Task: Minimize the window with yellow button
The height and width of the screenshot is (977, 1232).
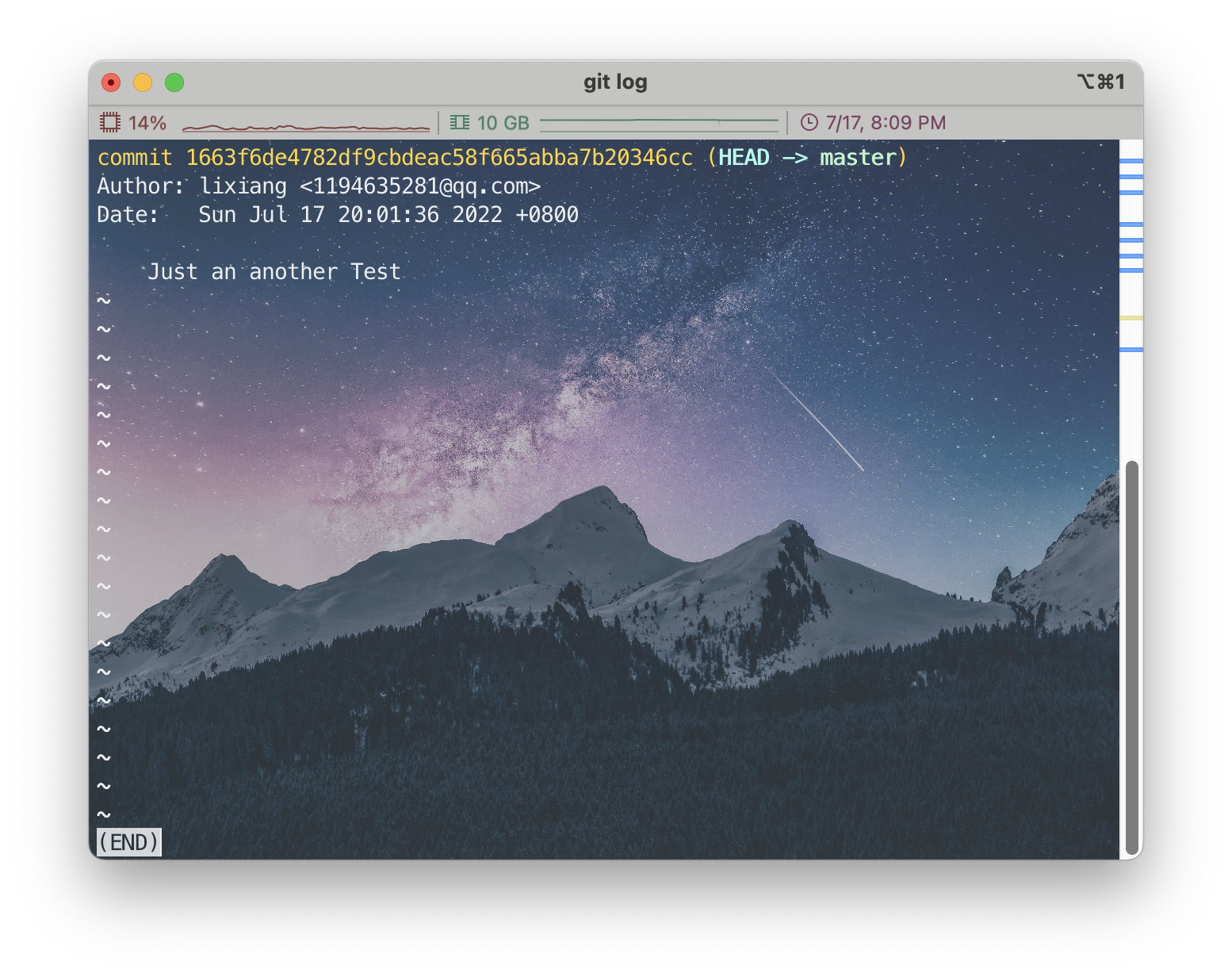Action: coord(143,82)
